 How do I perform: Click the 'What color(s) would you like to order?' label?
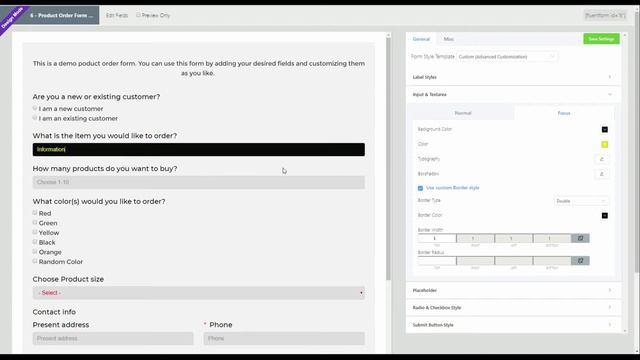point(99,202)
